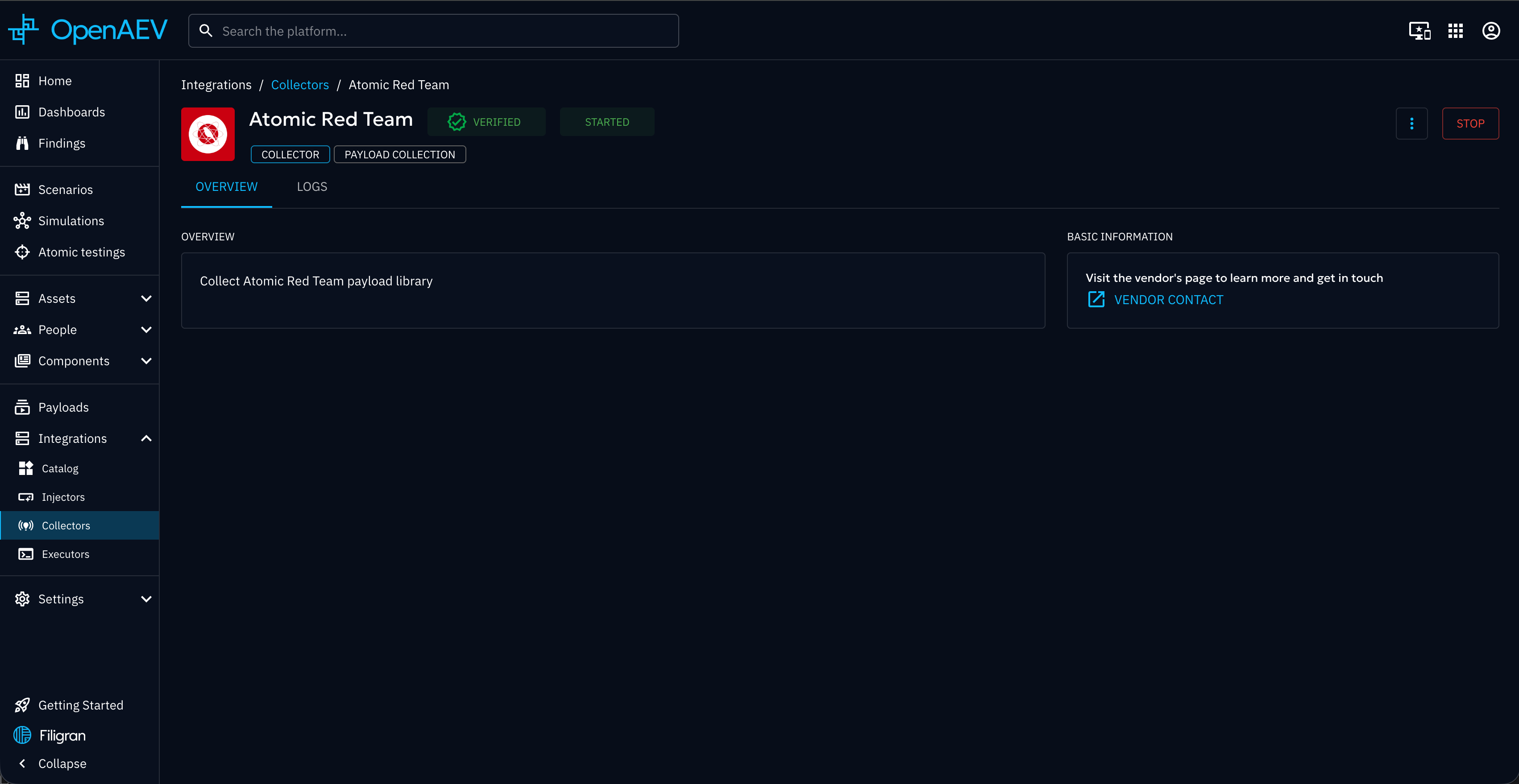The image size is (1519, 784).
Task: Open the three-dot options menu
Action: click(x=1411, y=123)
